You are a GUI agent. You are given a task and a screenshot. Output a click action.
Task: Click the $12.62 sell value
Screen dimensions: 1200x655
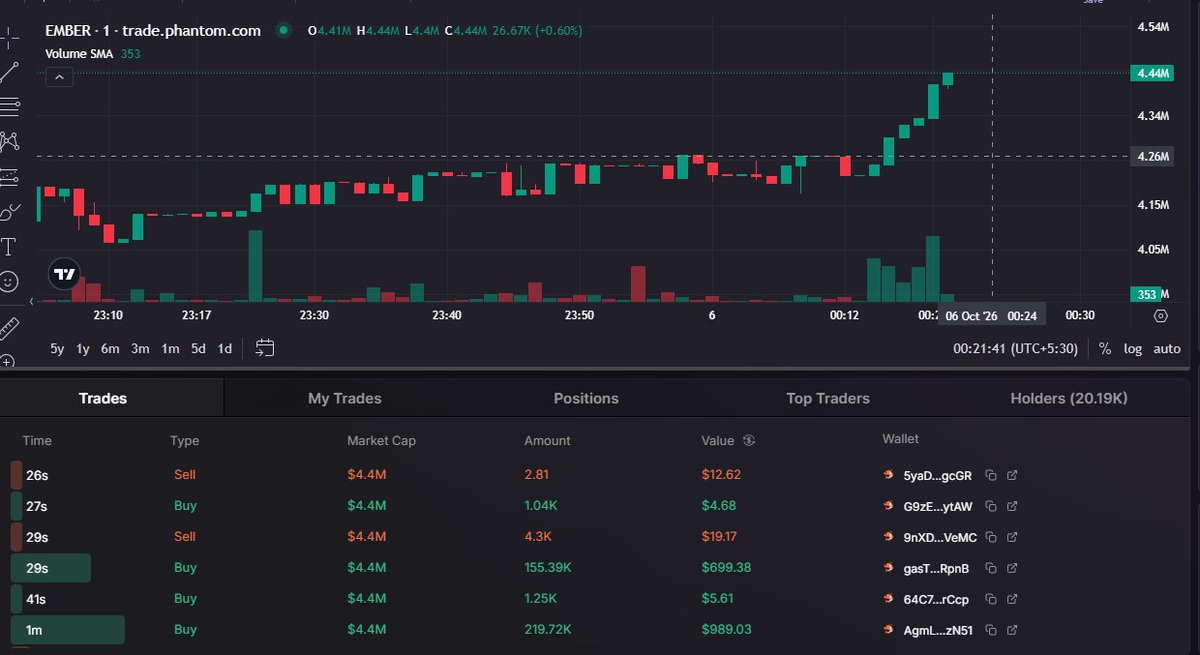[x=721, y=475]
